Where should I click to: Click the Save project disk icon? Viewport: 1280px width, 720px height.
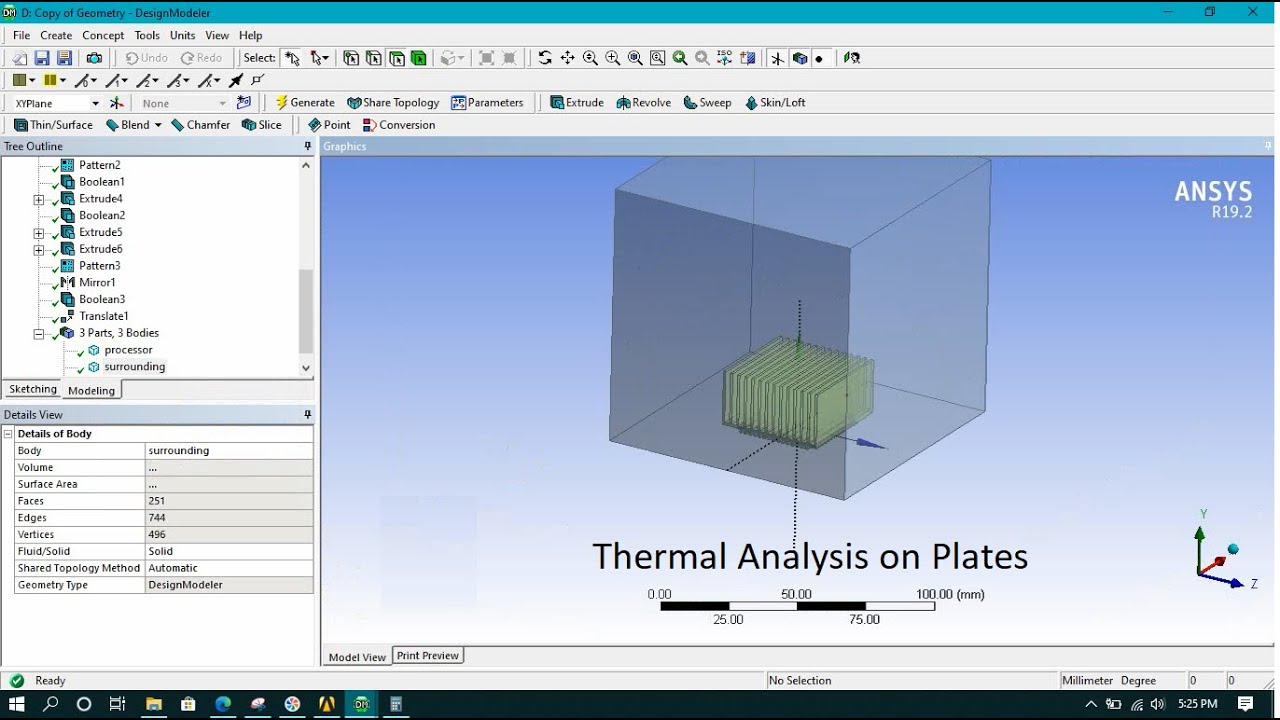42,58
